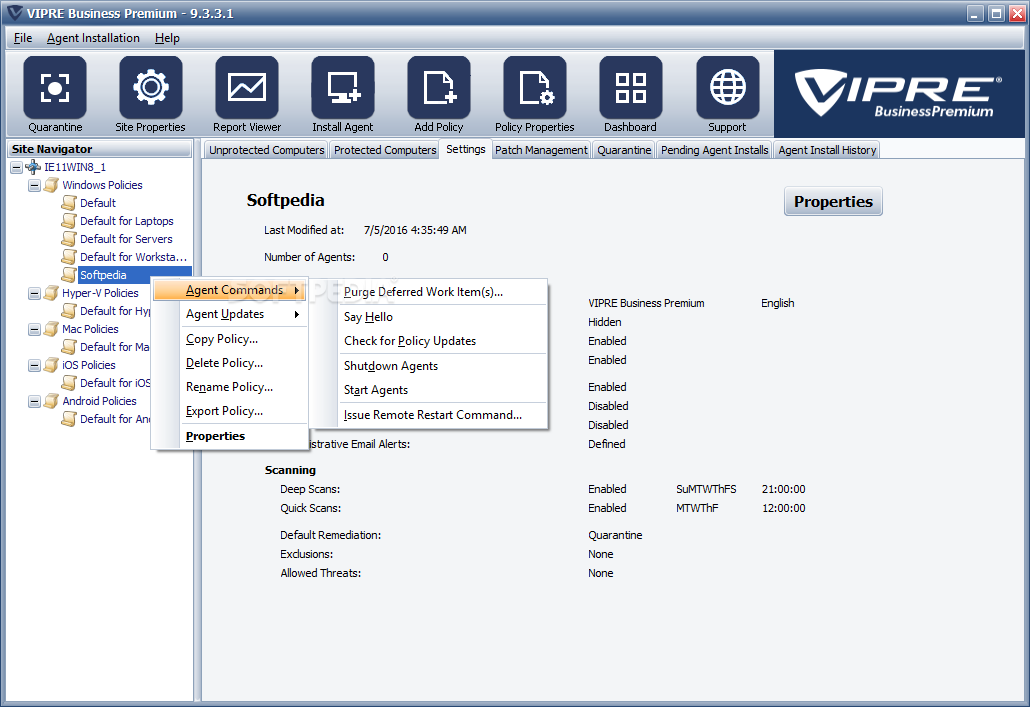Click the Support globe icon
Screen dimensions: 1030x707
pyautogui.click(x=727, y=87)
